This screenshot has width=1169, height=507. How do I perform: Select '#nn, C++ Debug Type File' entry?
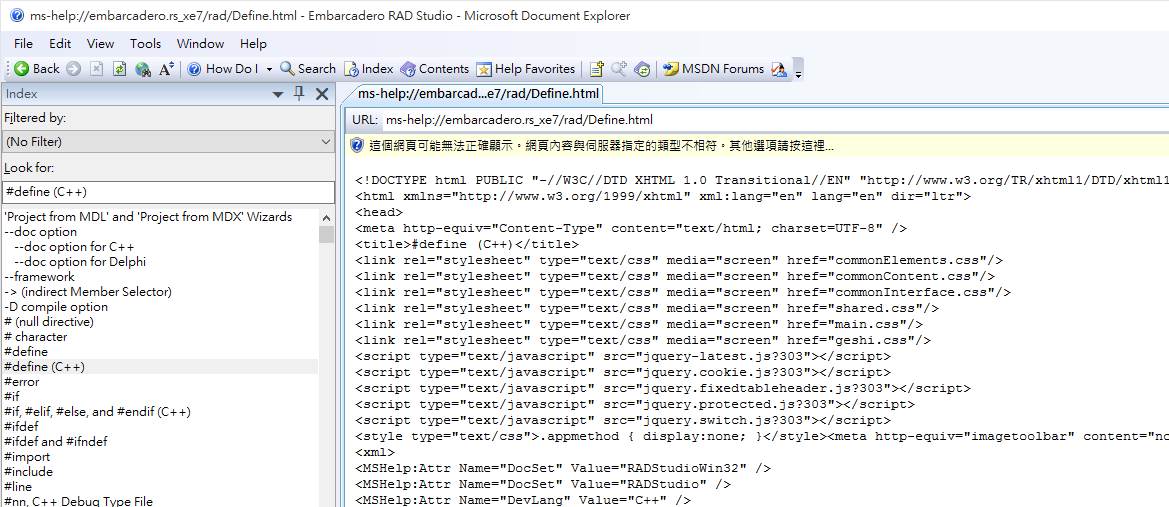click(x=78, y=501)
